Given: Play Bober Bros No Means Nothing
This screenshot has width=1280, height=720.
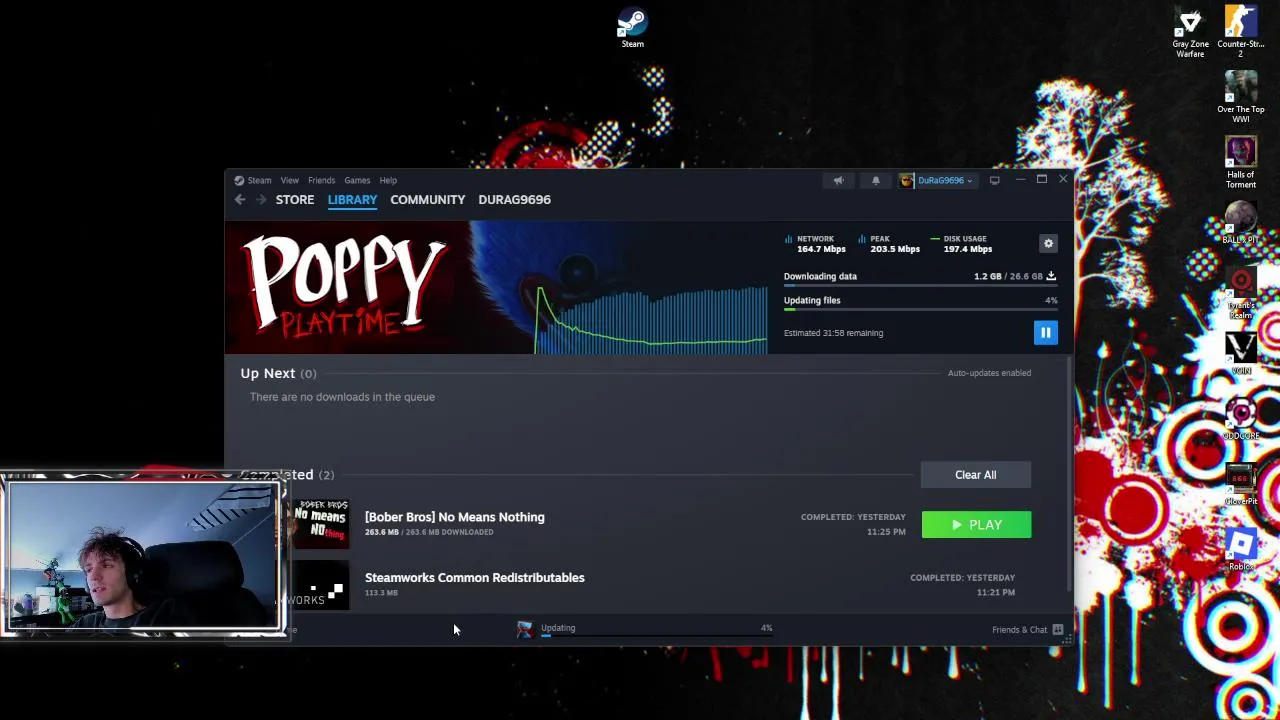Looking at the screenshot, I should [976, 525].
